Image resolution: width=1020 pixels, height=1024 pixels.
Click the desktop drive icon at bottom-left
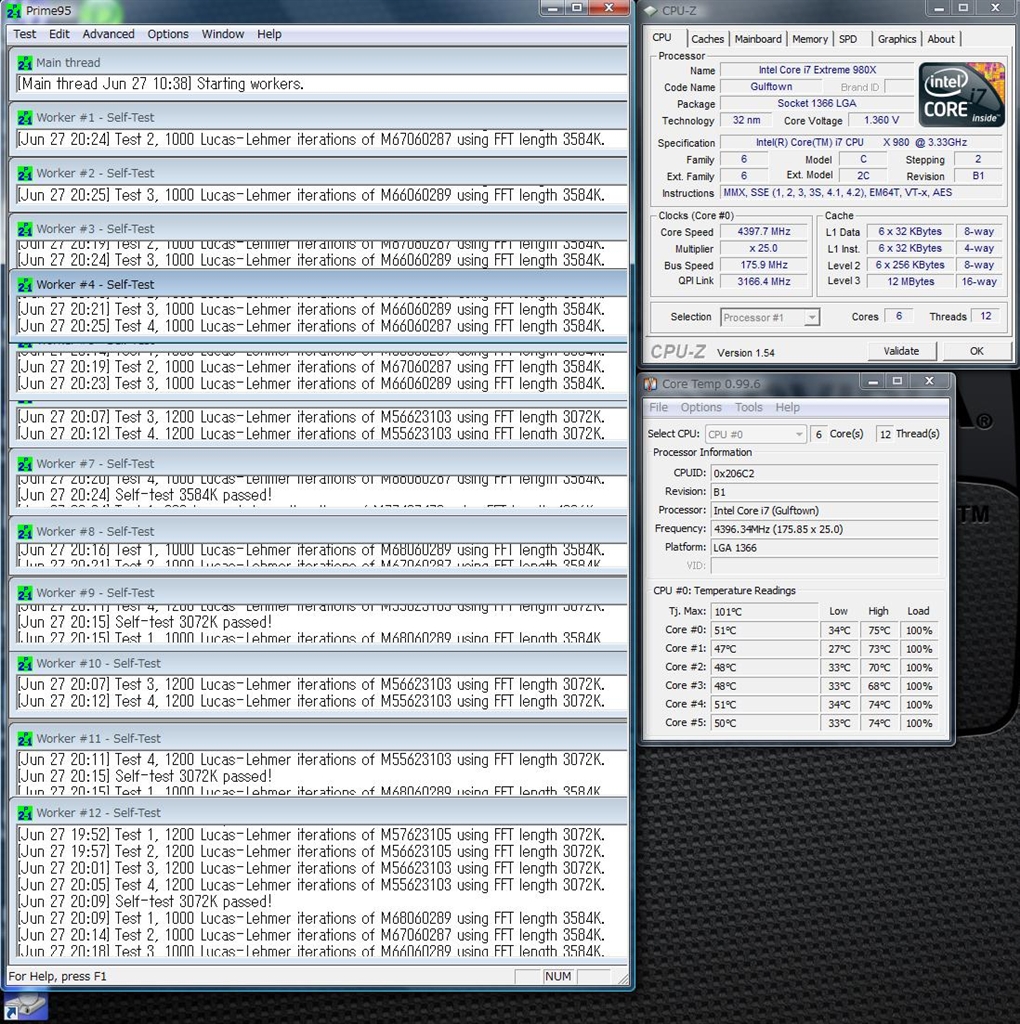(x=25, y=1005)
